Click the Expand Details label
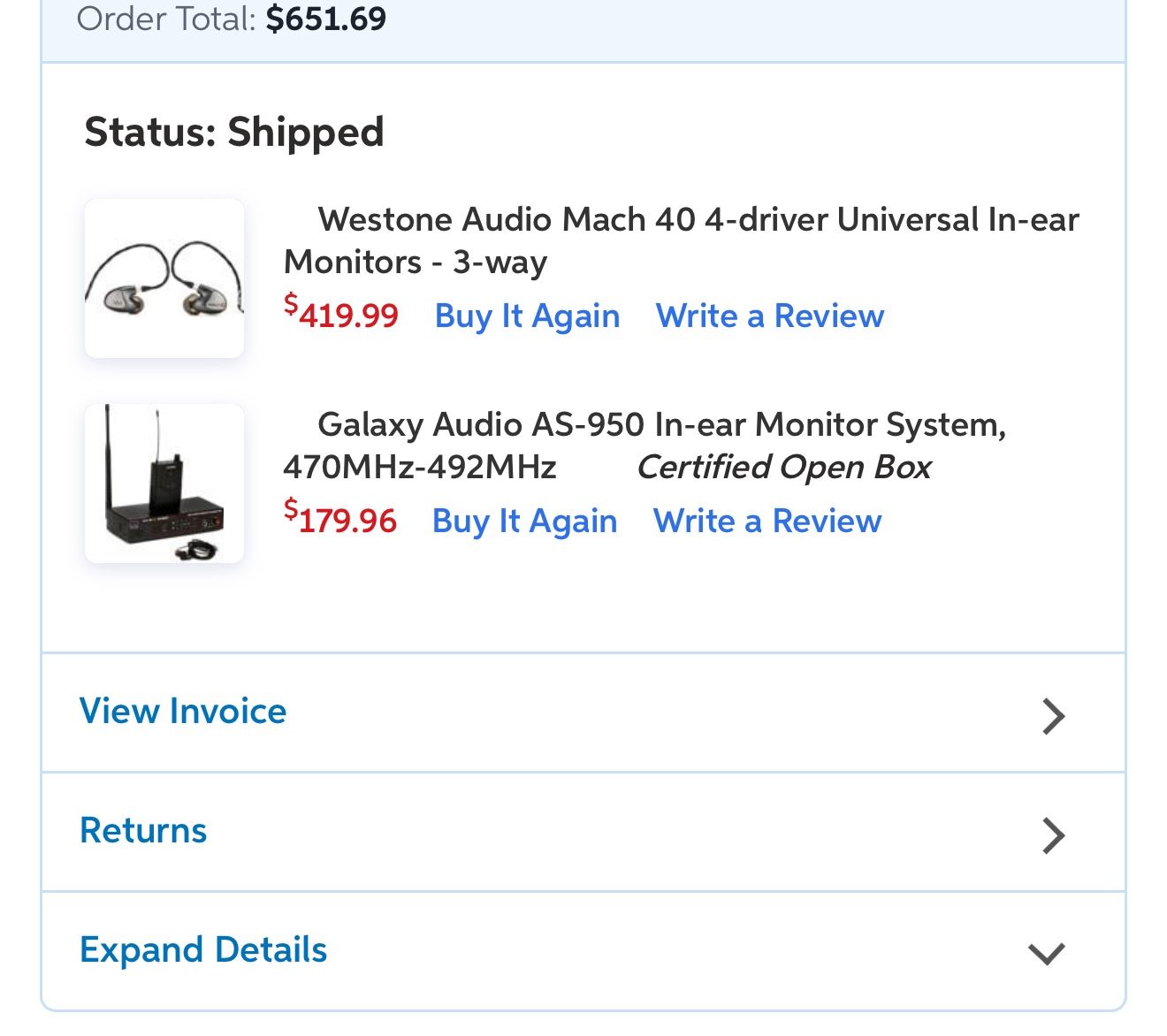The width and height of the screenshot is (1167, 1036). pyautogui.click(x=203, y=949)
